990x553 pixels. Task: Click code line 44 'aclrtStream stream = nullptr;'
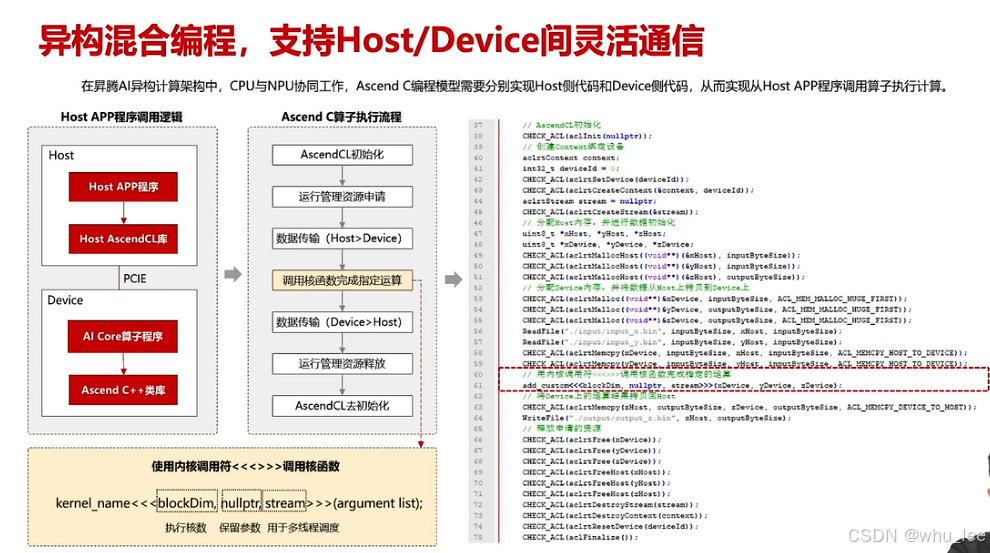click(590, 201)
